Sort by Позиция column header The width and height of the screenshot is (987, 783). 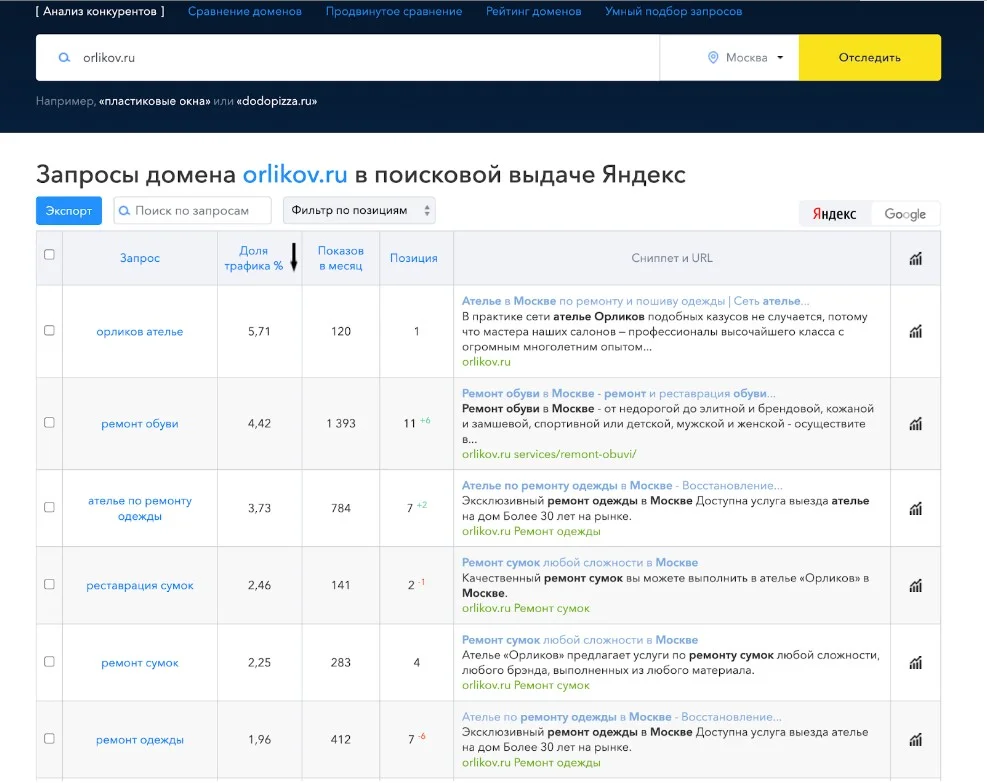pos(414,258)
